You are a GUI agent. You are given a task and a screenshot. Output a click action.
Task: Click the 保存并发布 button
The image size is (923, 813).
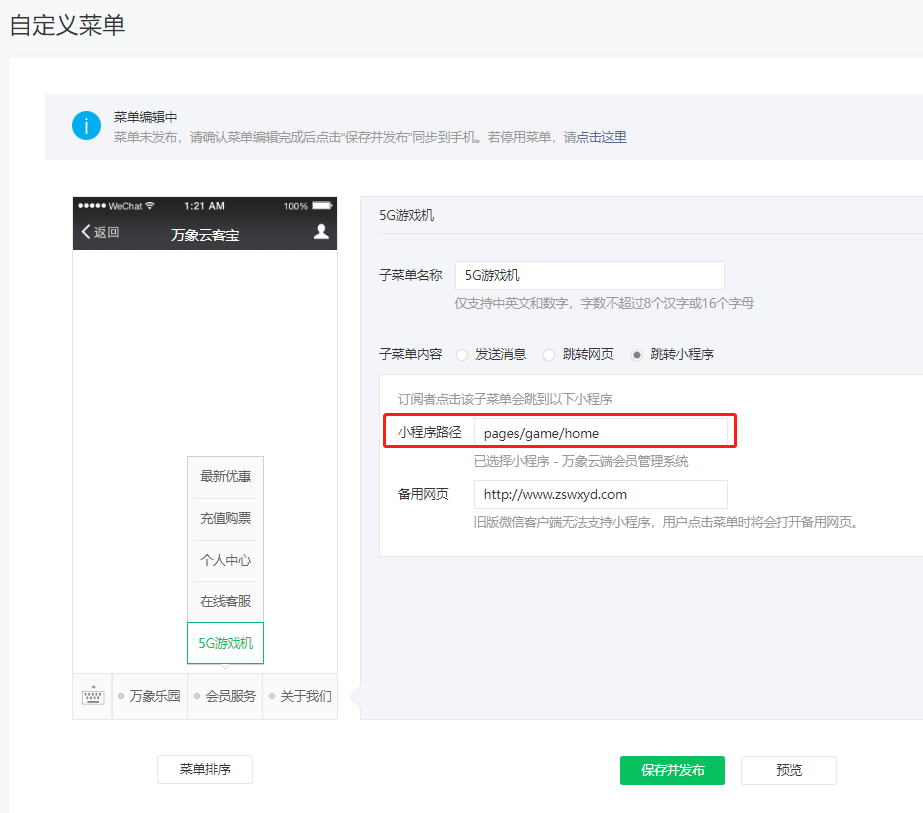(672, 770)
